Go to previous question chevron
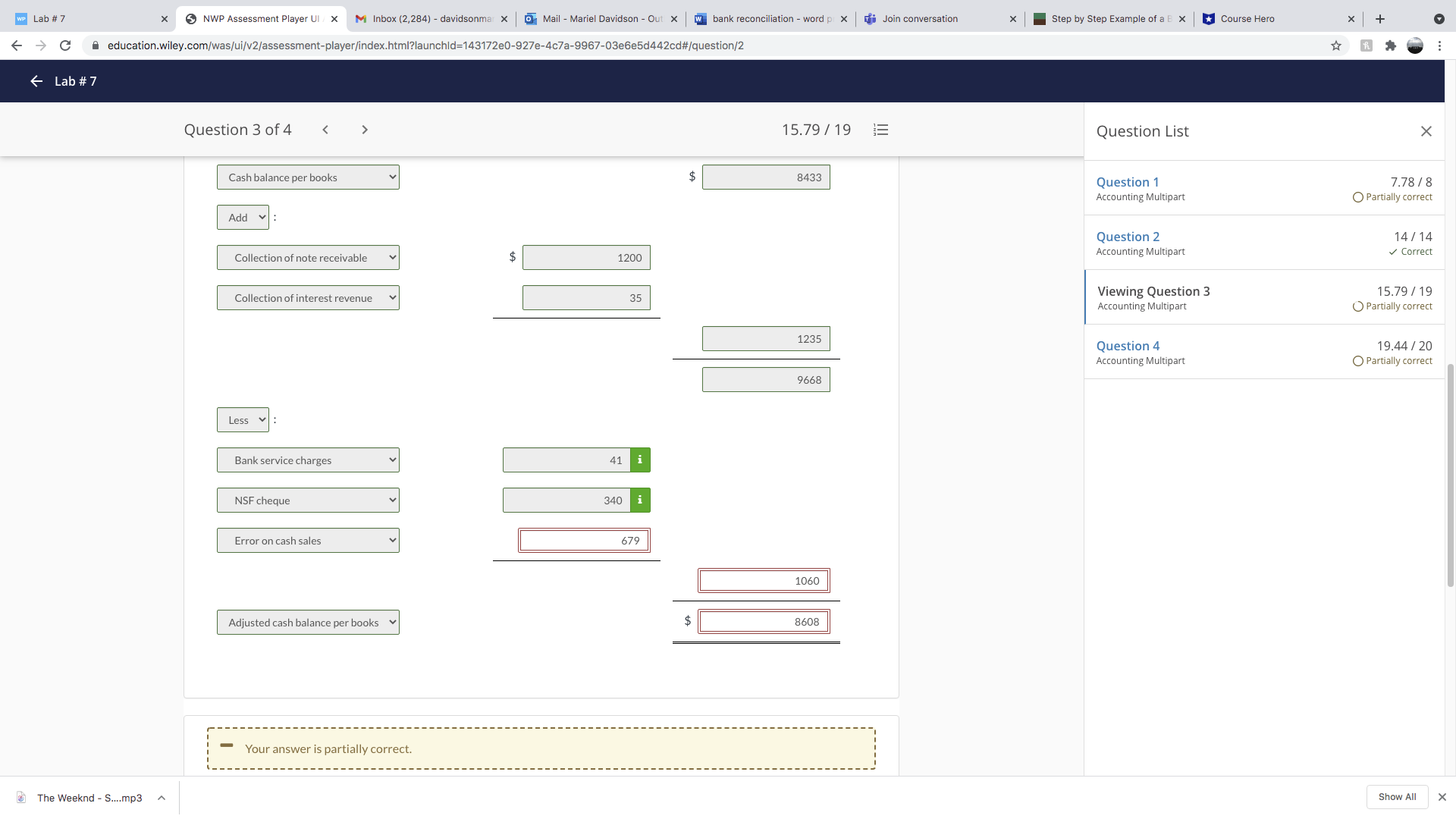 point(325,130)
